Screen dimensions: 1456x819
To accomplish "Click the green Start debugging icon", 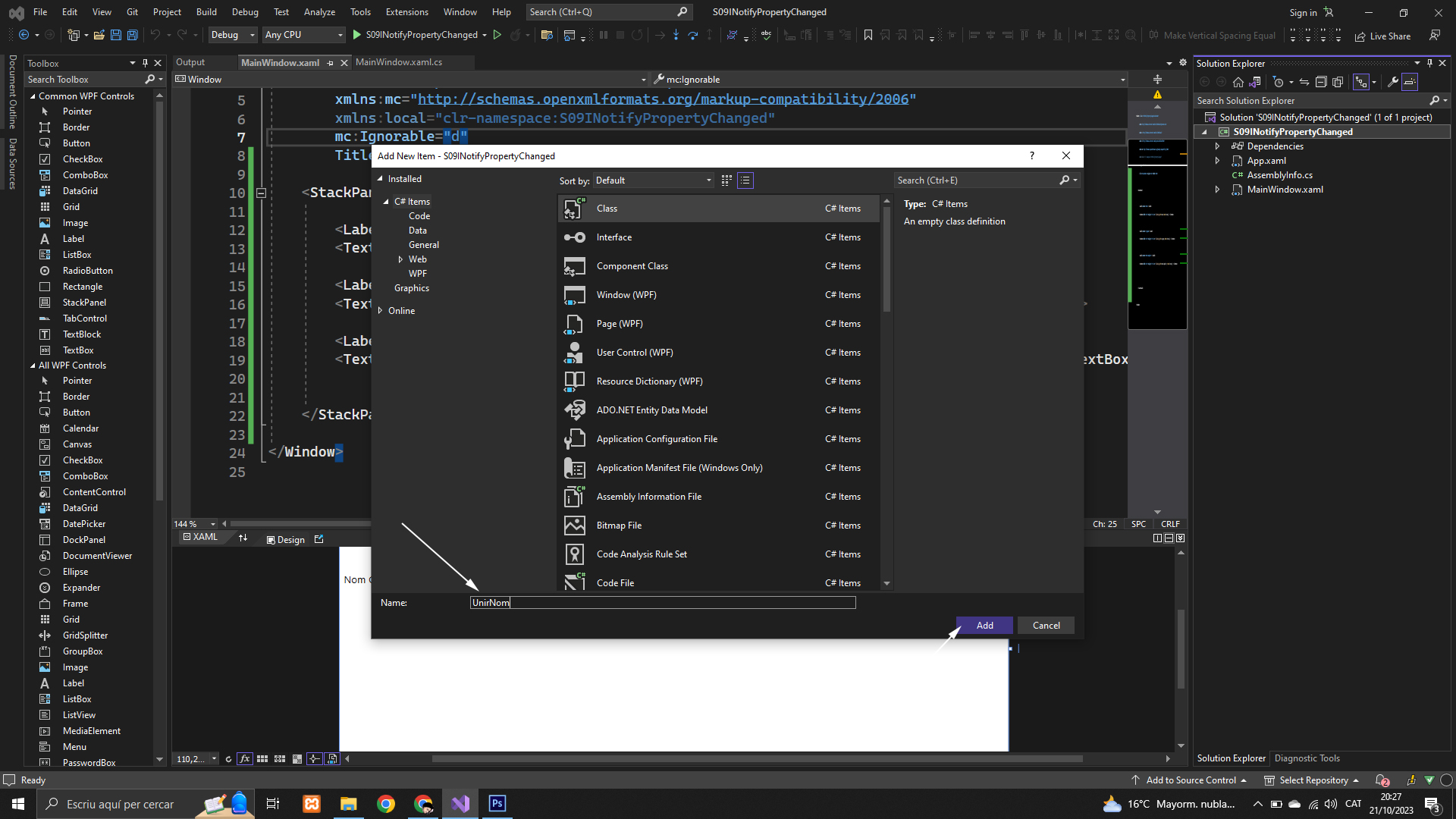I will tap(356, 35).
